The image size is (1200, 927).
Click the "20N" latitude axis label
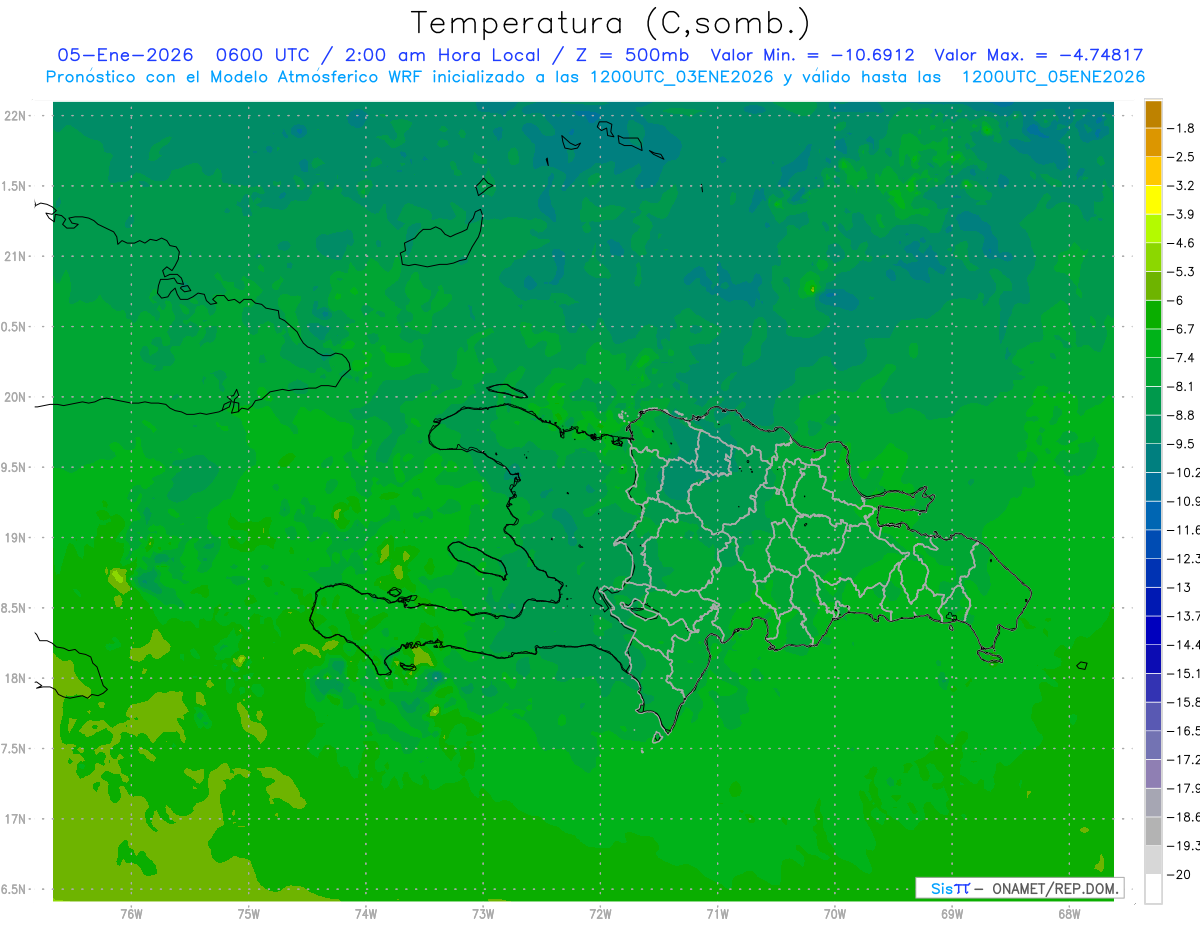tap(16, 397)
